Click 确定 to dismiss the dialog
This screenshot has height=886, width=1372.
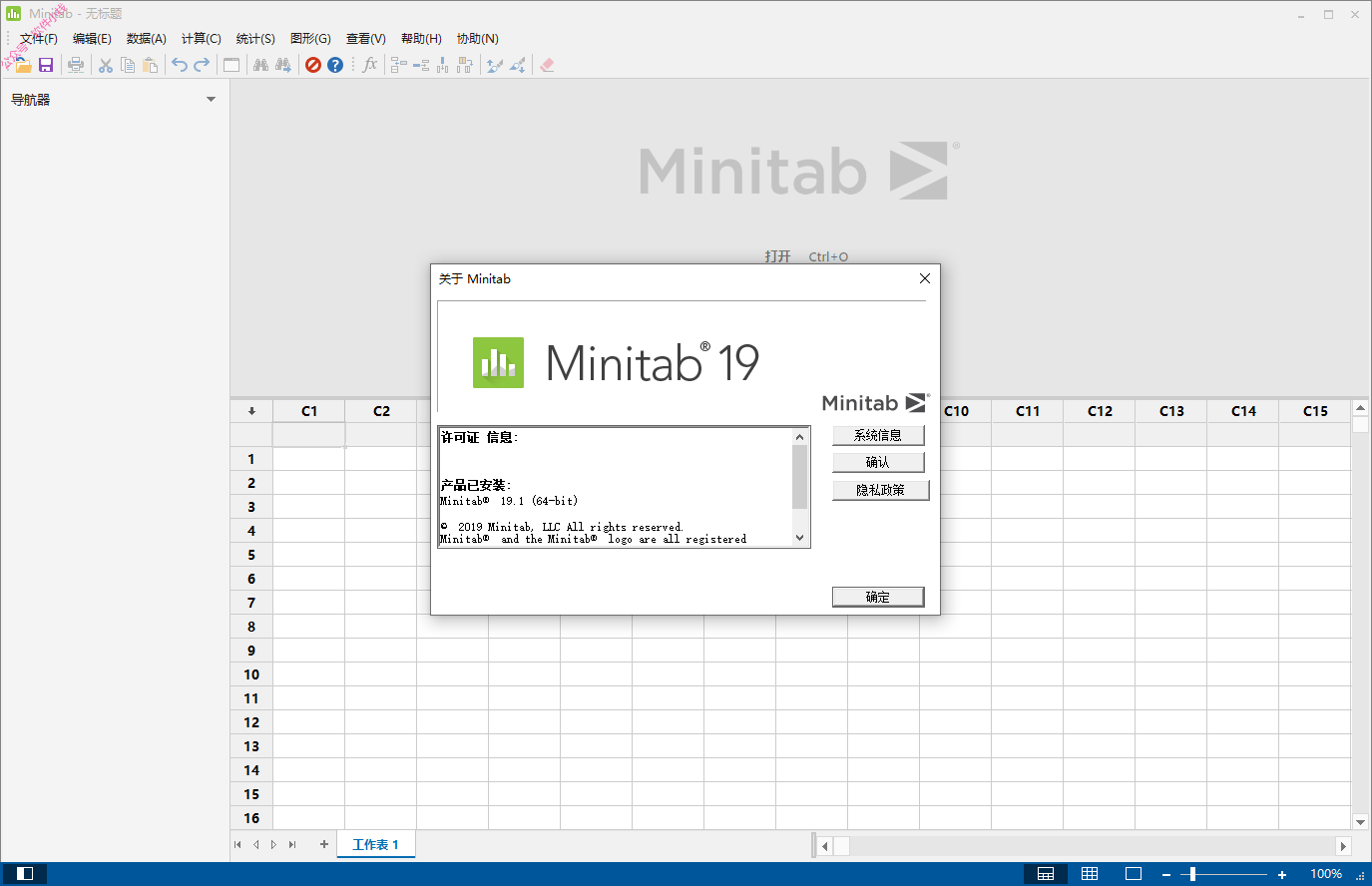pyautogui.click(x=878, y=597)
